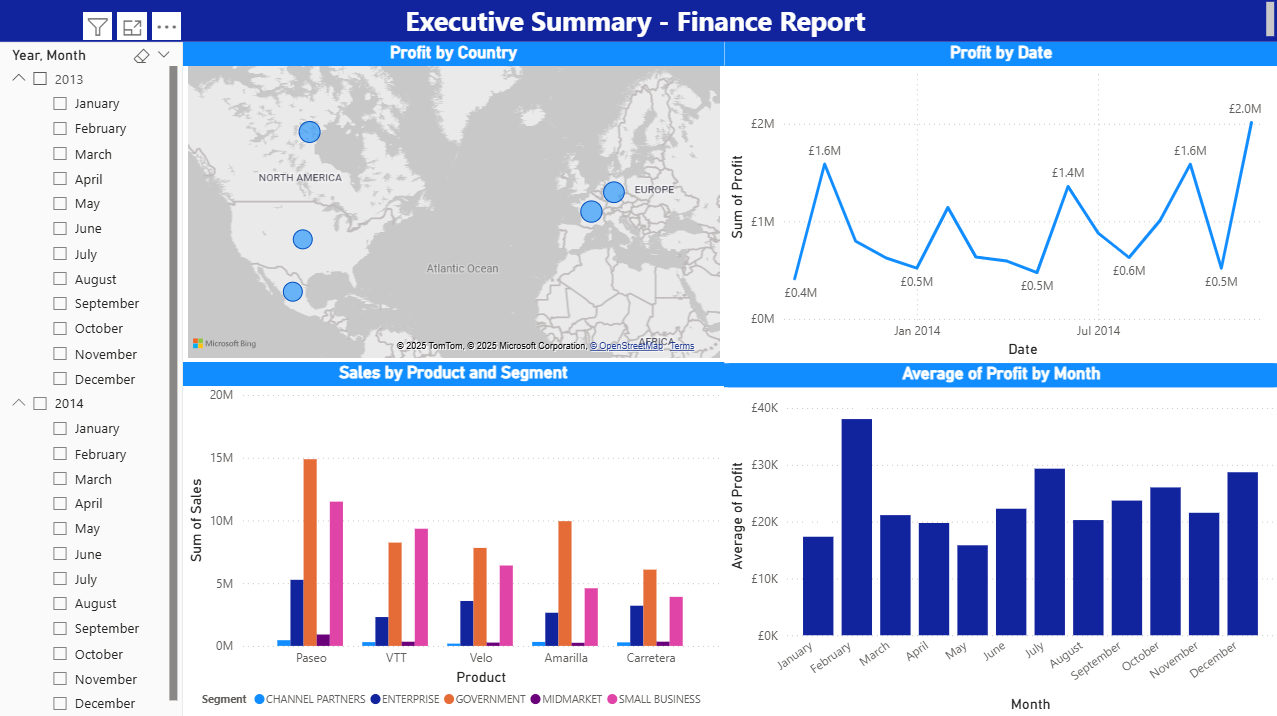The height and width of the screenshot is (716, 1277).
Task: Click the Germany bubble on the Europe map
Action: click(613, 192)
